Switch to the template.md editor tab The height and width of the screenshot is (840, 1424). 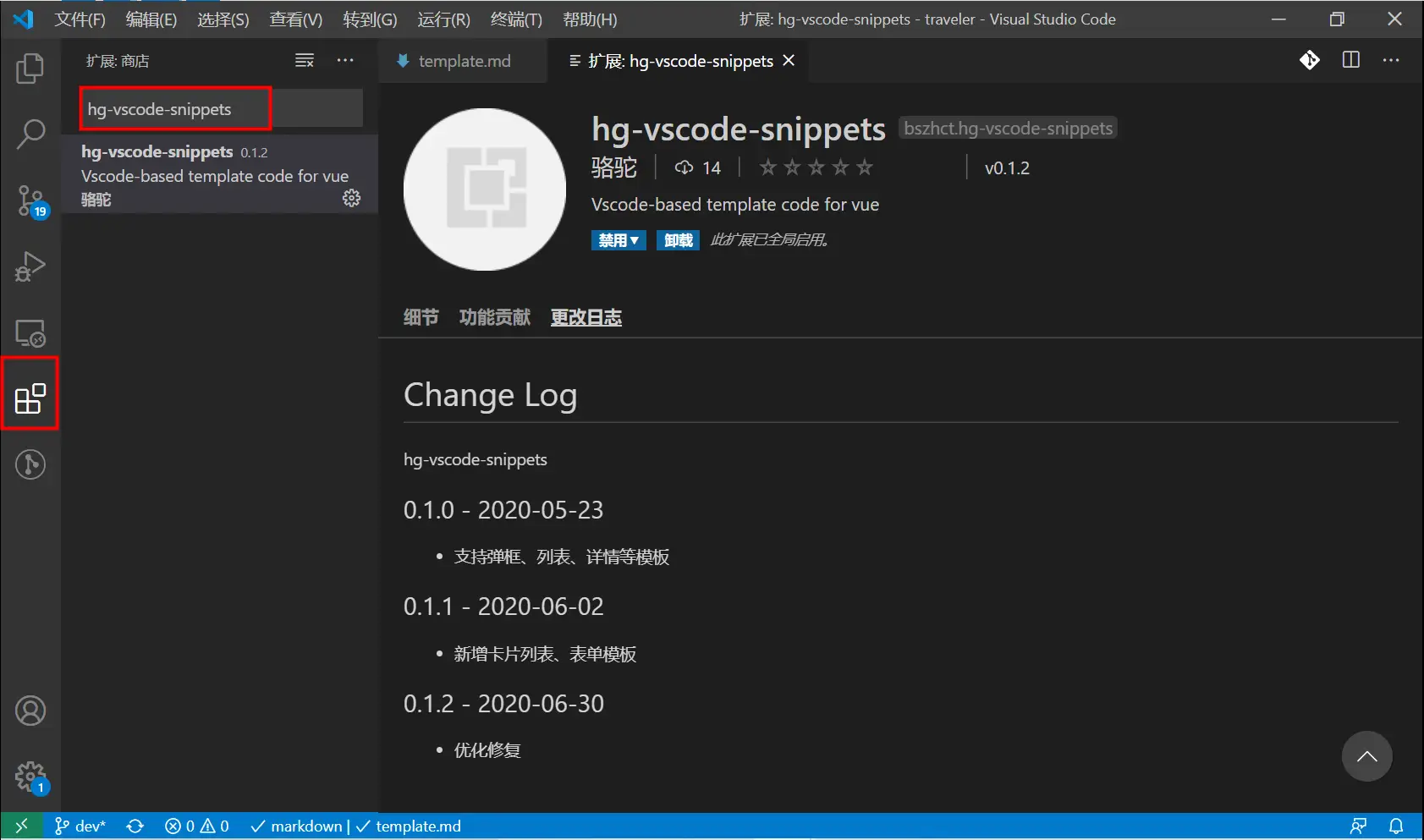pyautogui.click(x=463, y=60)
